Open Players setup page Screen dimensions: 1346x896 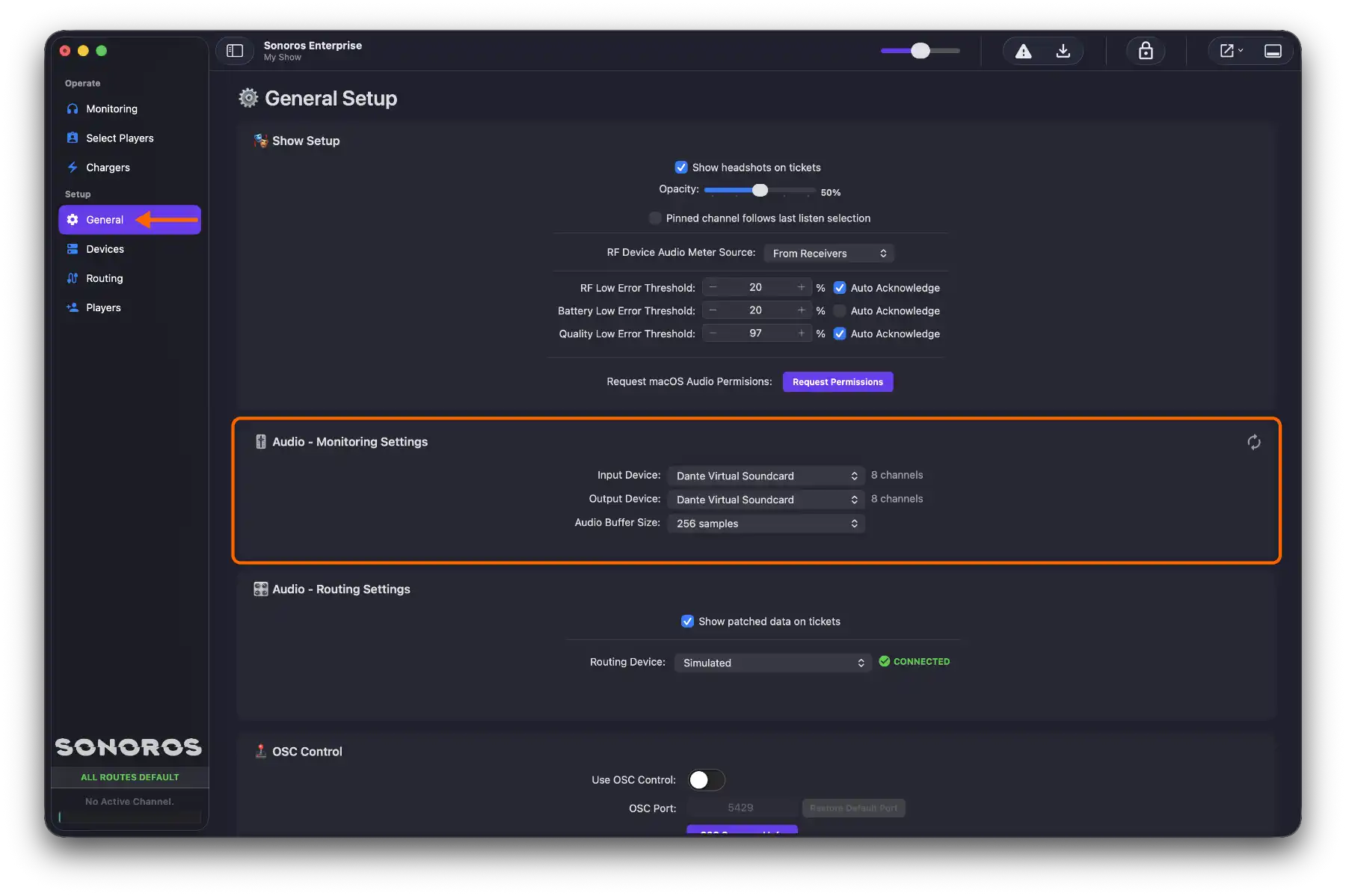point(129,307)
